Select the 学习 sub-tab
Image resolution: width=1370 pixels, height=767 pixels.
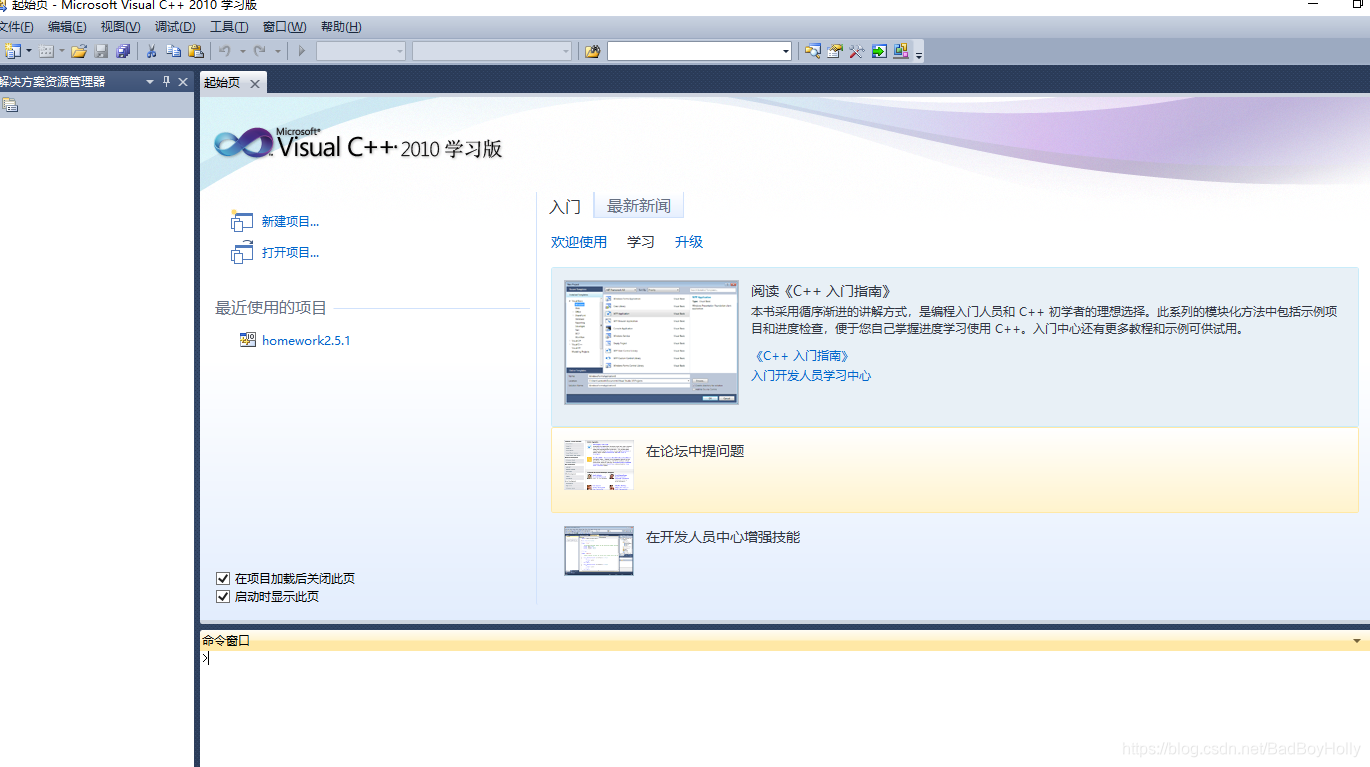click(x=641, y=242)
